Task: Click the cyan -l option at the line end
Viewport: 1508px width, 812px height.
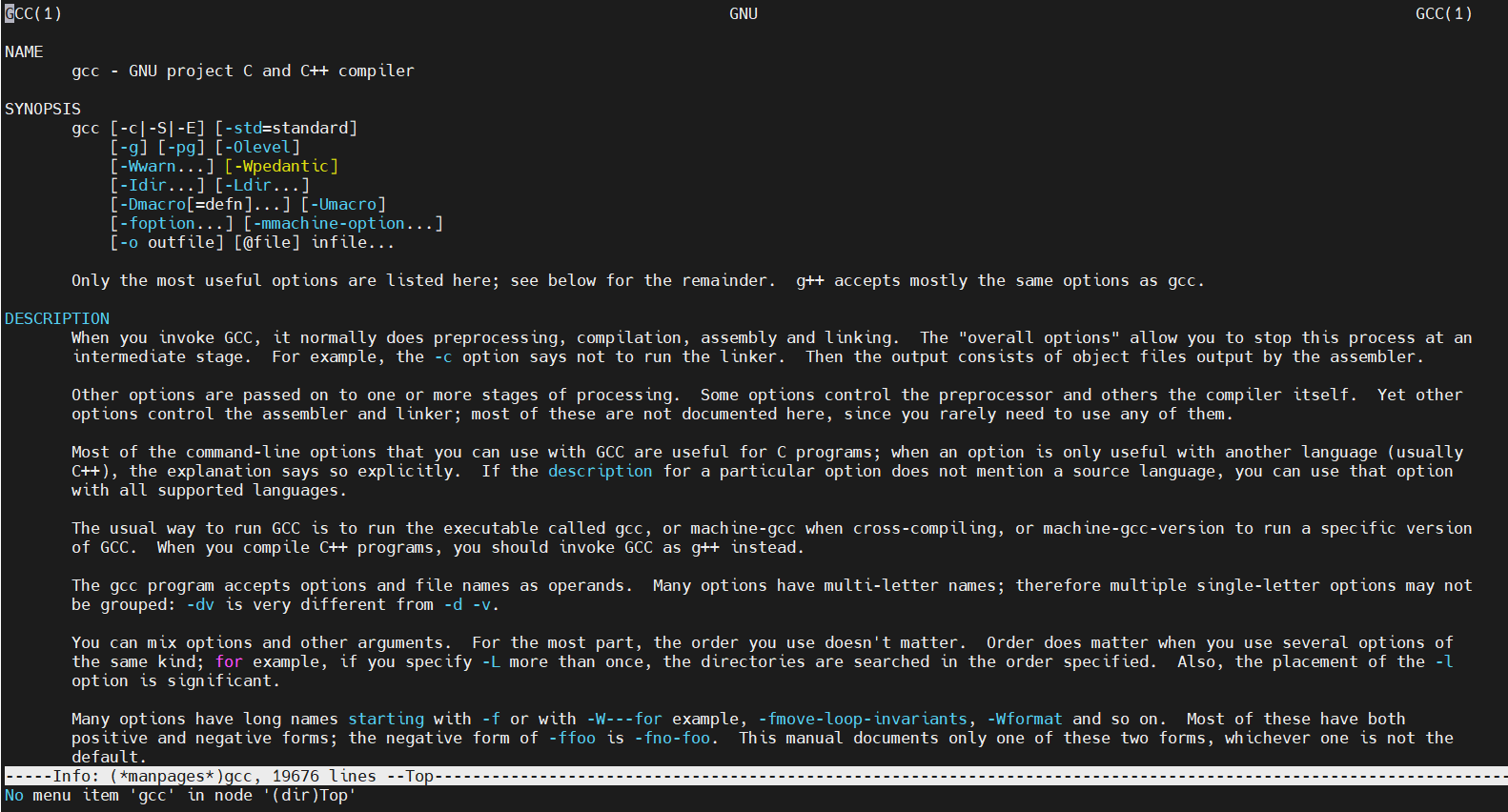Action: coord(1444,661)
